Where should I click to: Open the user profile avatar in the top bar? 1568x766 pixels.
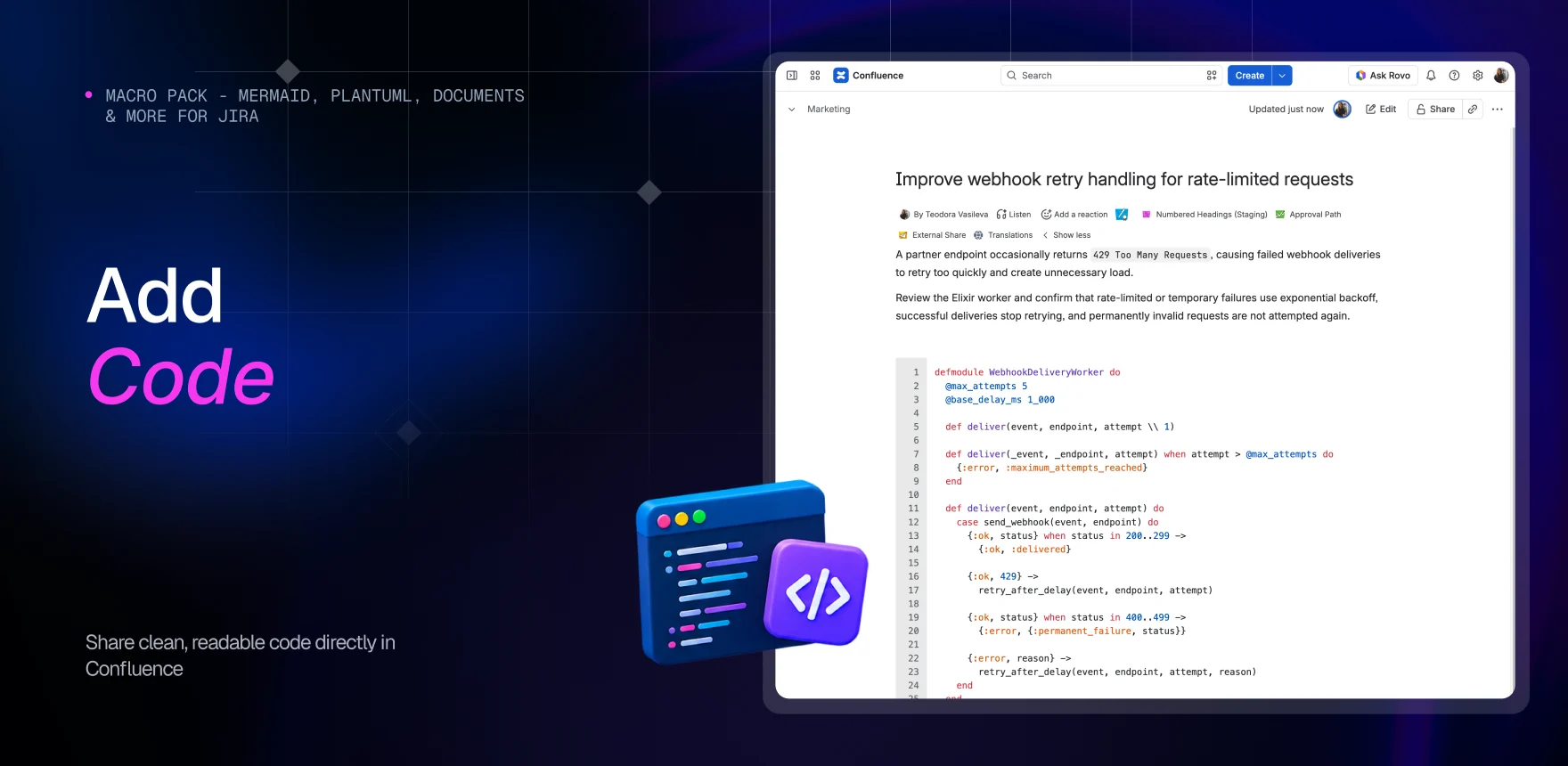[1501, 76]
